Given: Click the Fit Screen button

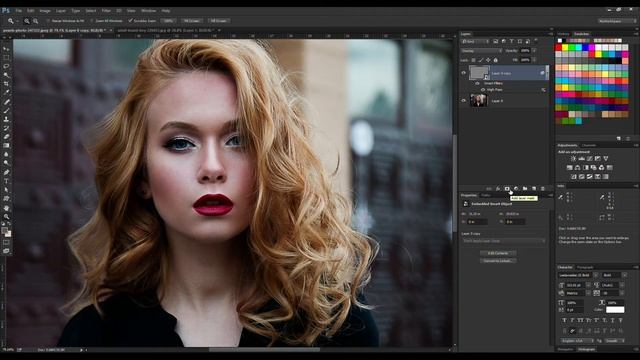Looking at the screenshot, I should [x=191, y=21].
